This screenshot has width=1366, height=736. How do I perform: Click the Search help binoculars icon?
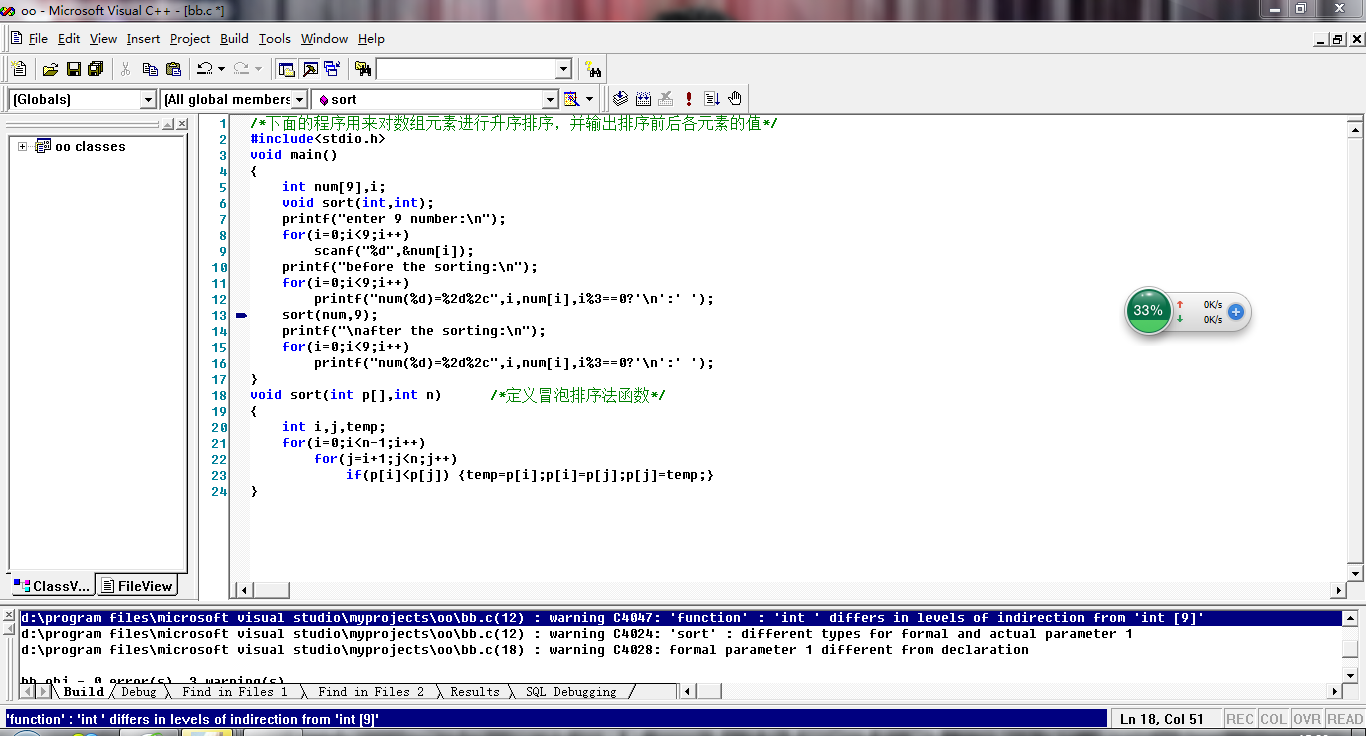coord(593,69)
